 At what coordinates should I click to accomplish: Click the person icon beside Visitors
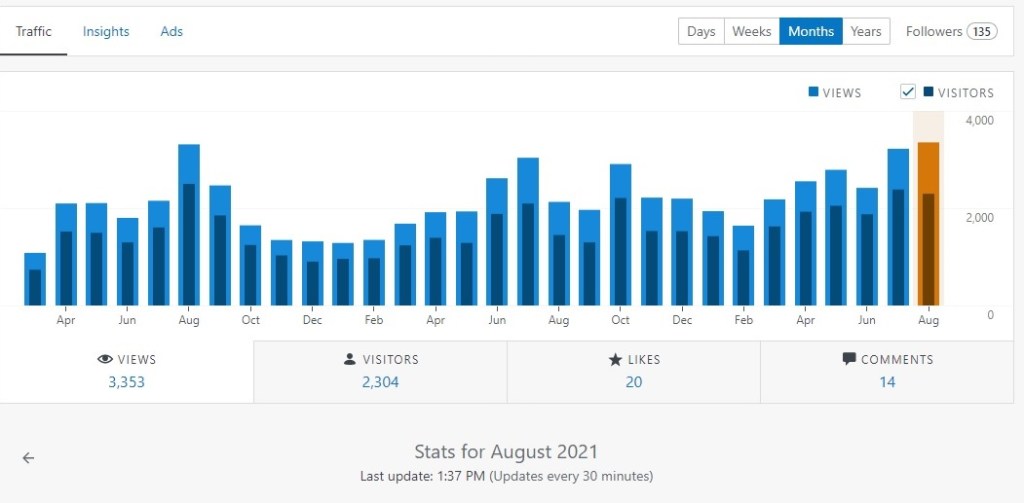pos(350,360)
